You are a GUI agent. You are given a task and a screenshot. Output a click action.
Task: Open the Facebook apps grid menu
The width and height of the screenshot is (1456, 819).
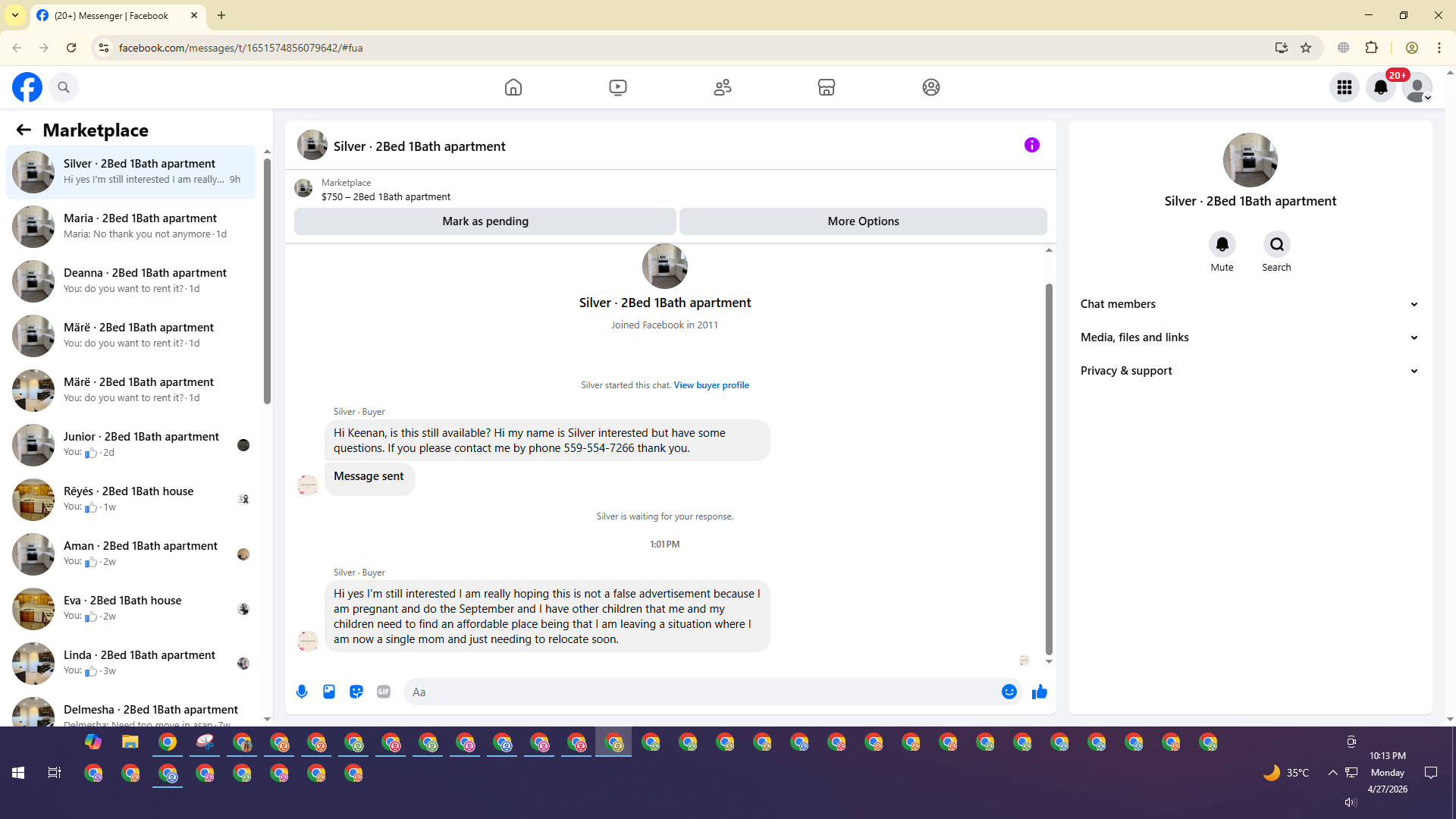[1345, 87]
